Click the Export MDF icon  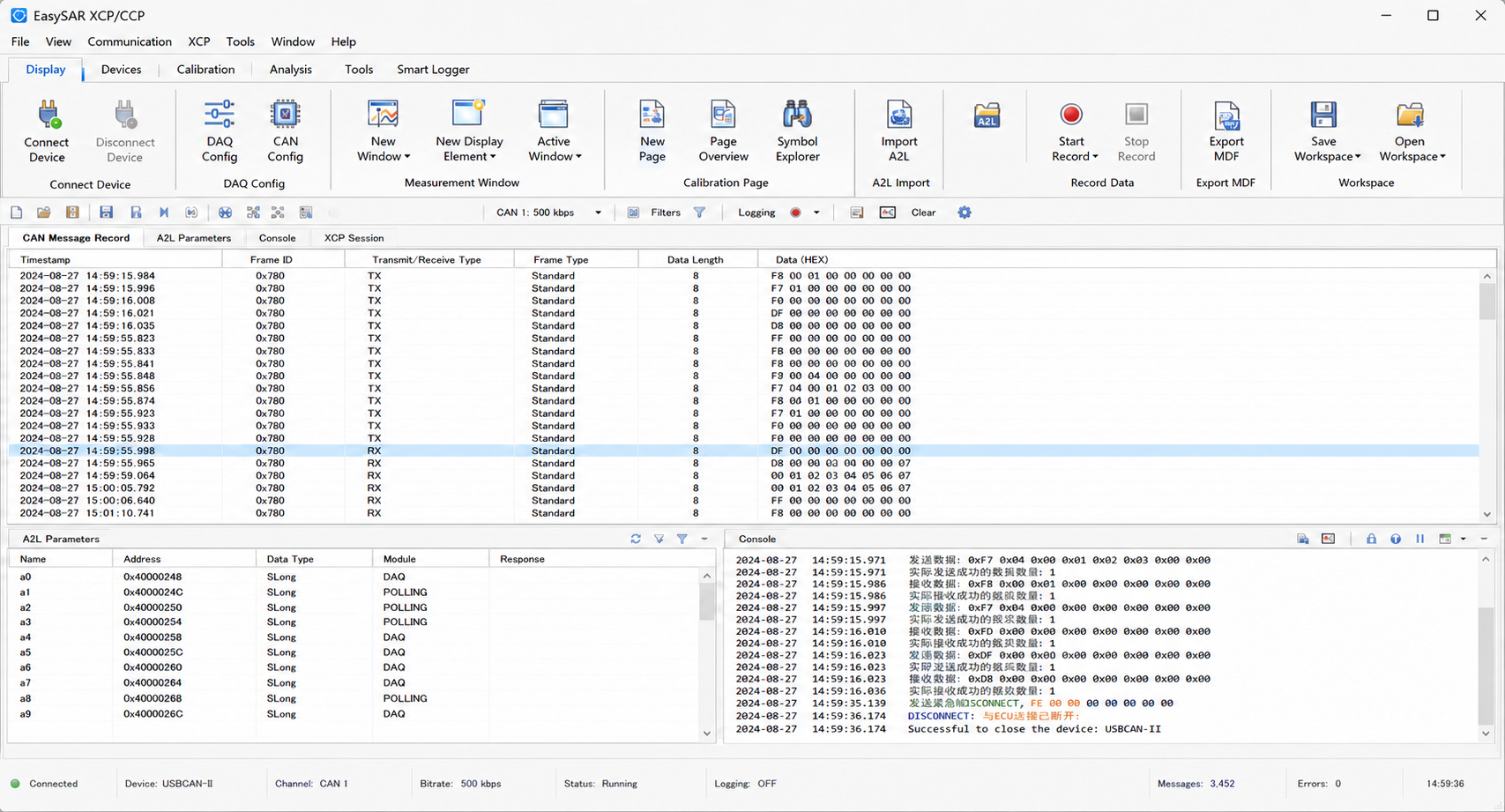(1226, 115)
